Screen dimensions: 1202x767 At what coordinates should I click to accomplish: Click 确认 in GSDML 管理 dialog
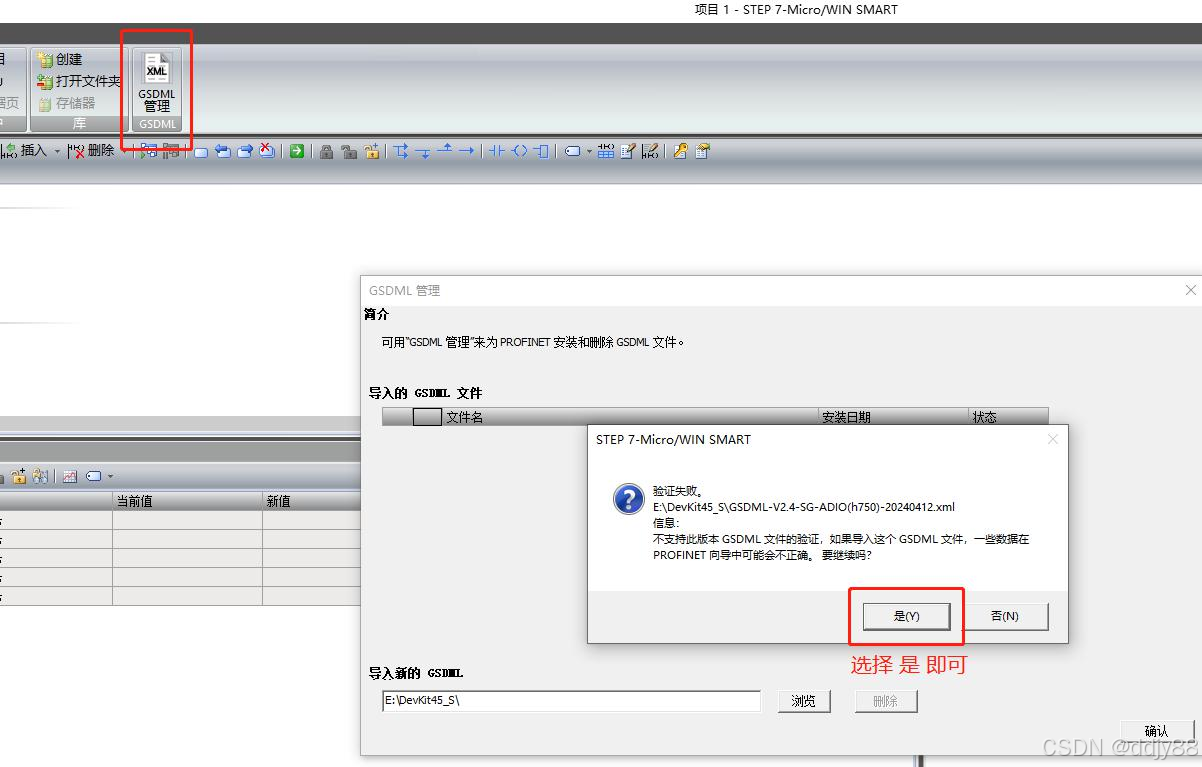pos(1156,731)
